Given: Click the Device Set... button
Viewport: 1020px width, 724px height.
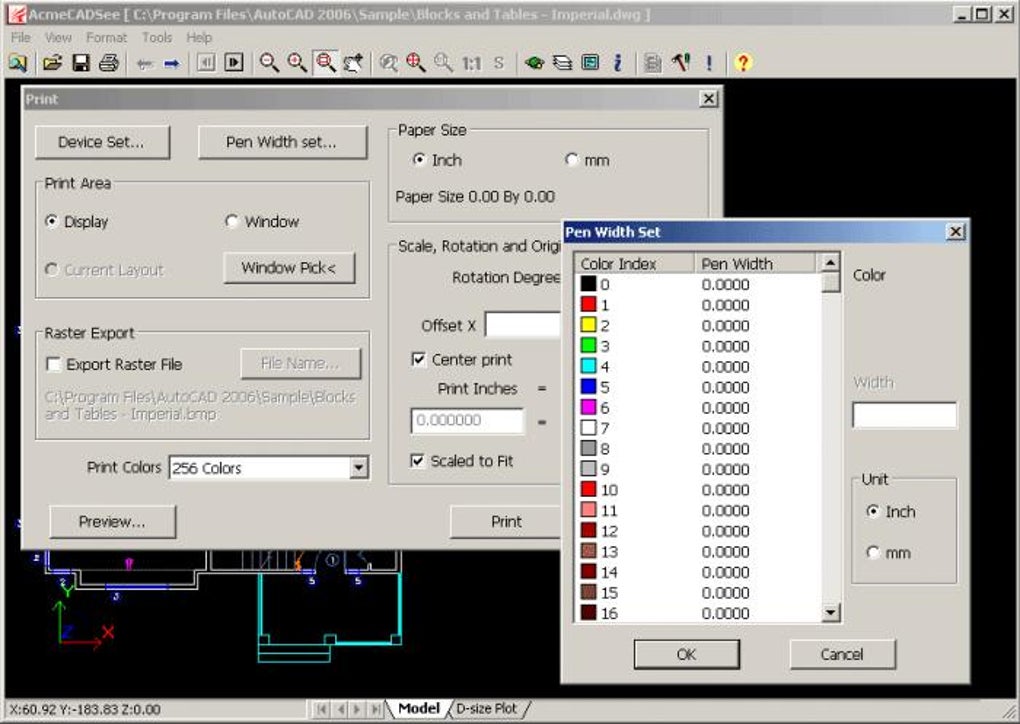Looking at the screenshot, I should (x=102, y=142).
